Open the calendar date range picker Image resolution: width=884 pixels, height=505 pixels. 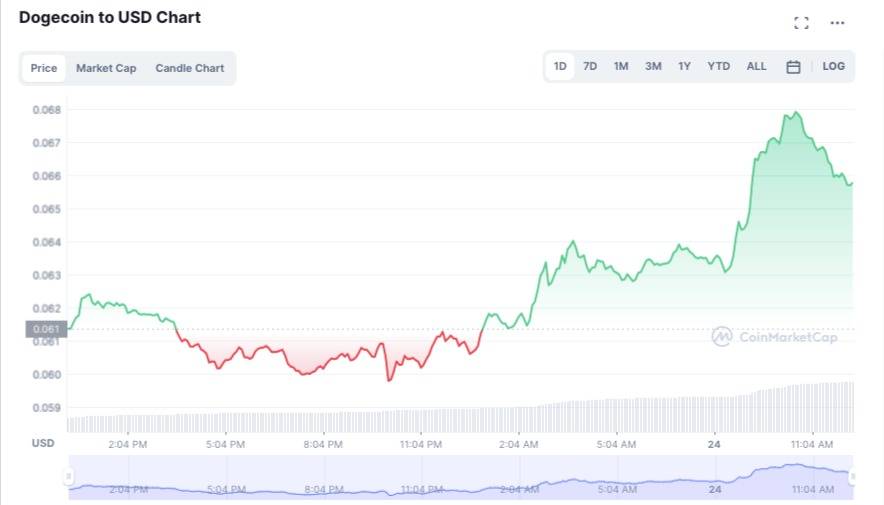pos(793,67)
